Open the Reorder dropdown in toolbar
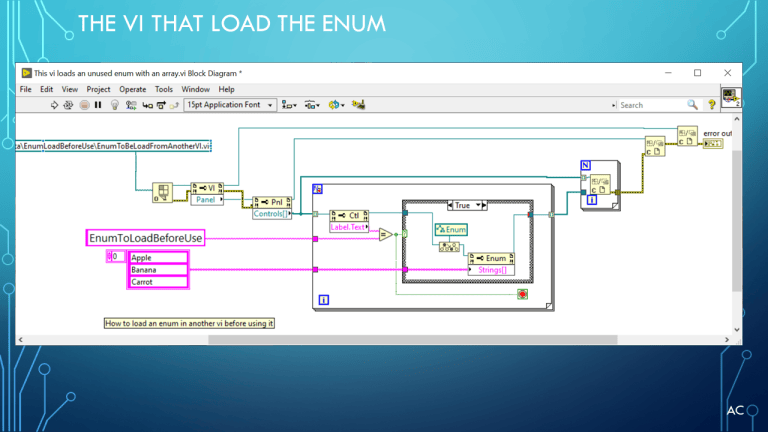 336,105
